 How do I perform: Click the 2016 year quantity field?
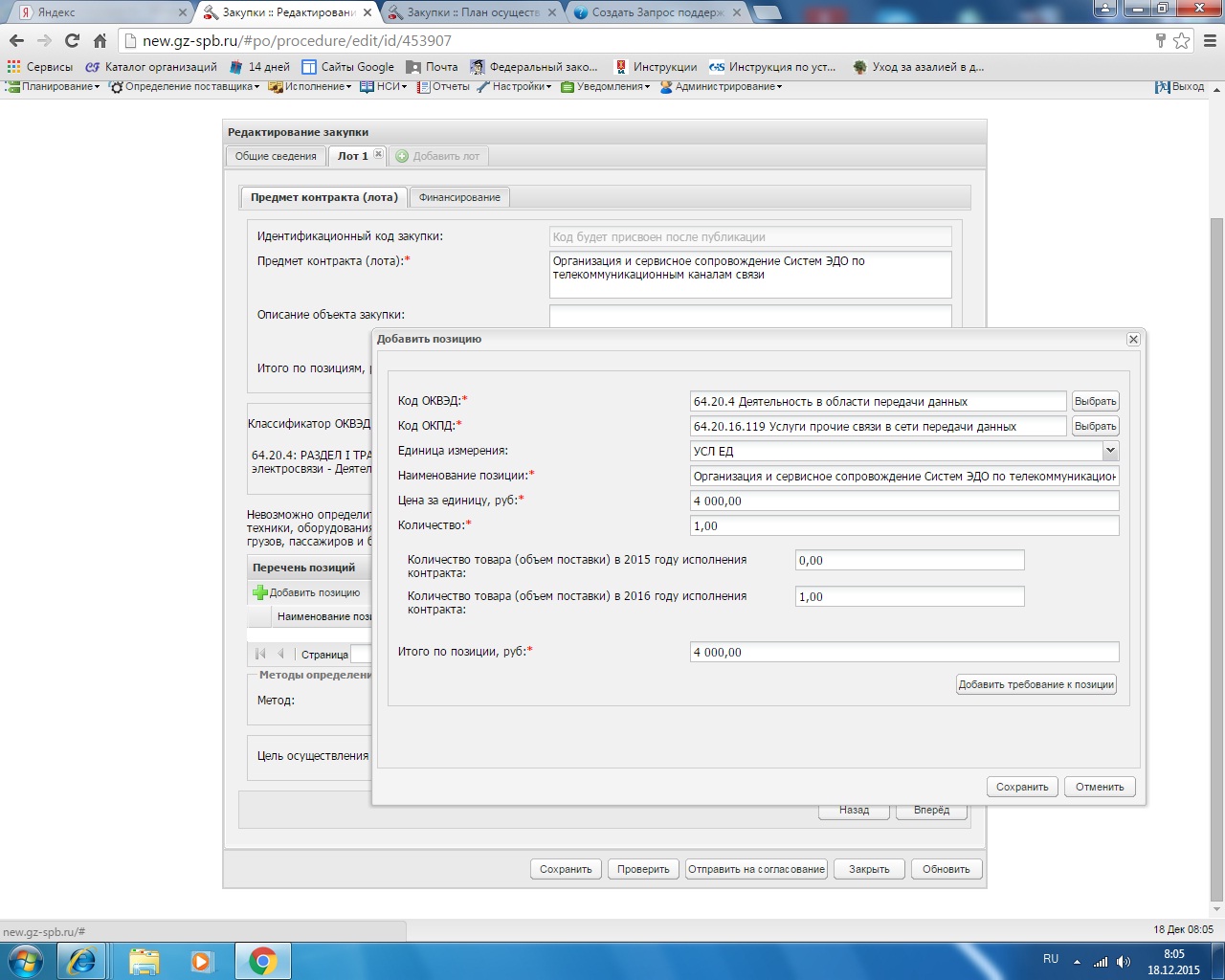pyautogui.click(x=909, y=596)
